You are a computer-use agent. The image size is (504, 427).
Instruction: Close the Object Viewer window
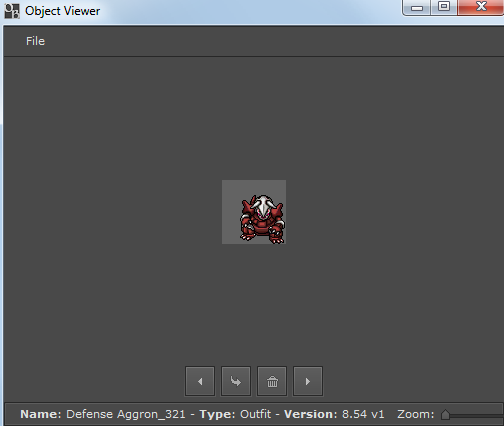click(481, 7)
